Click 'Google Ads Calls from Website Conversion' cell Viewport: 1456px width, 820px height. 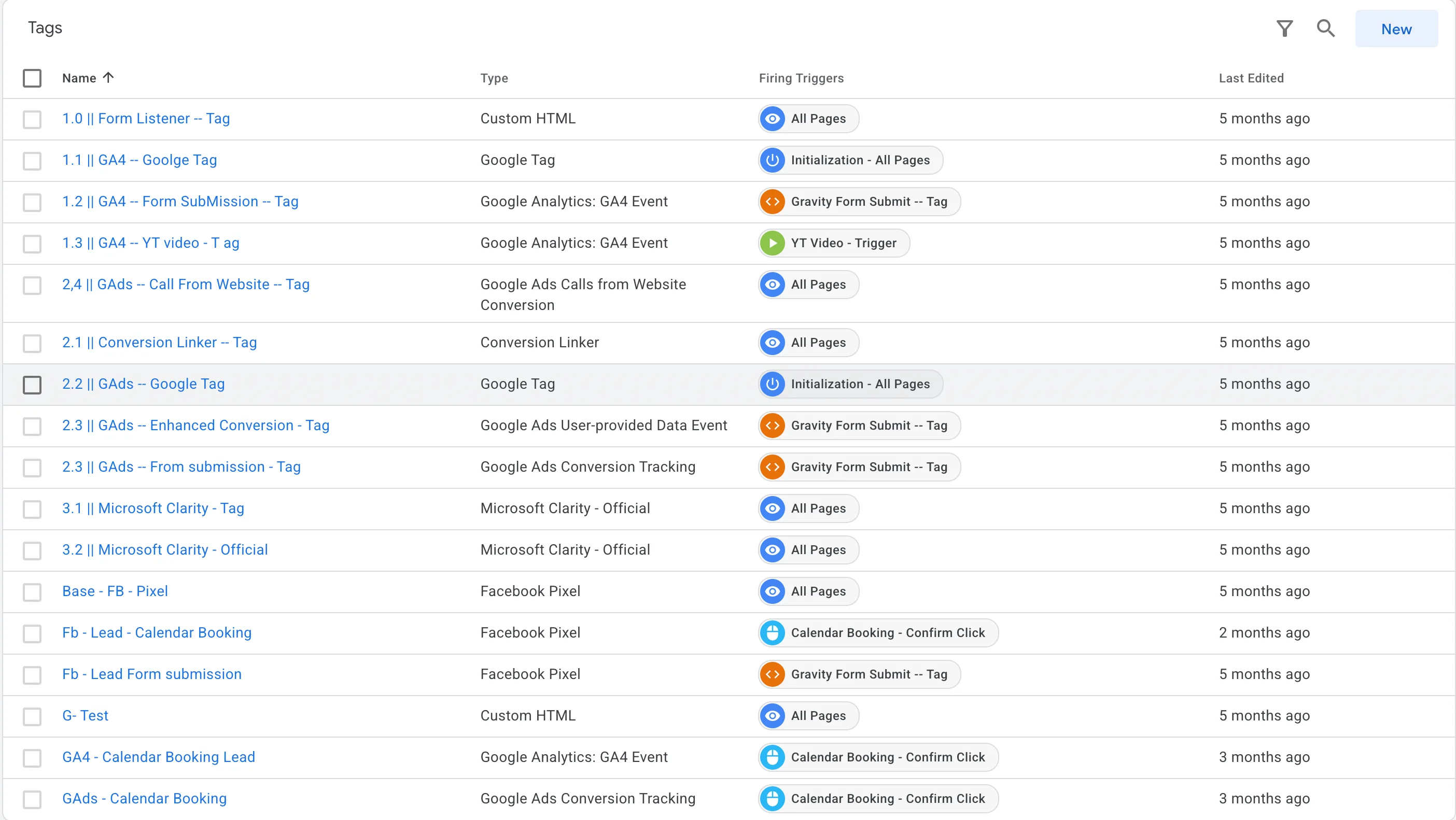coord(583,294)
